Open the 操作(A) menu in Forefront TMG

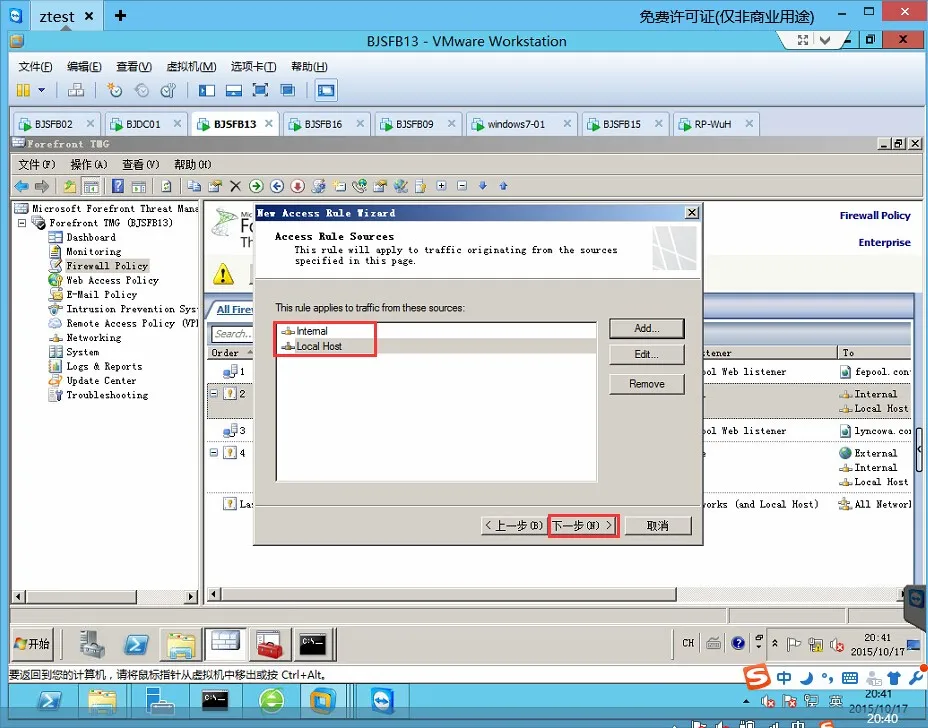pyautogui.click(x=89, y=165)
